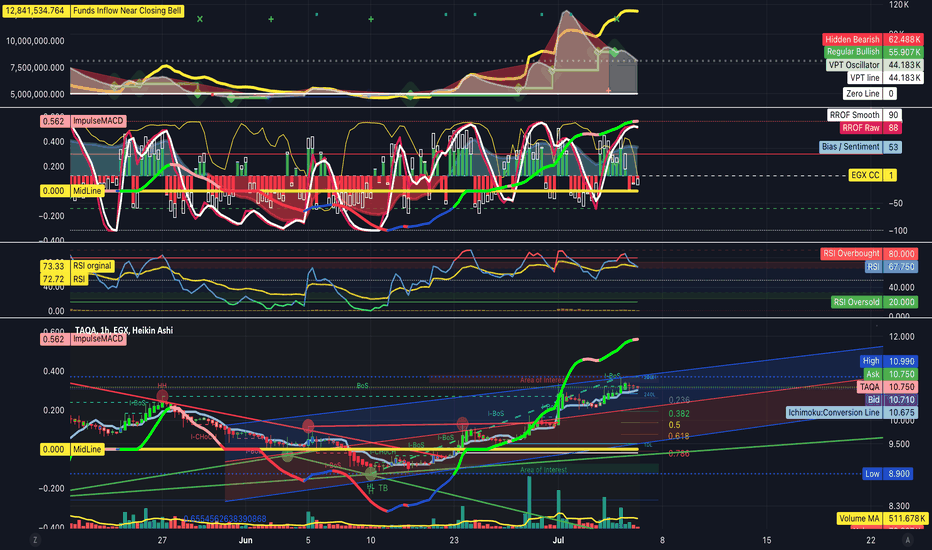Select the 0.786 Fibonacci level label
Screen dimensions: 932x550
(679, 454)
